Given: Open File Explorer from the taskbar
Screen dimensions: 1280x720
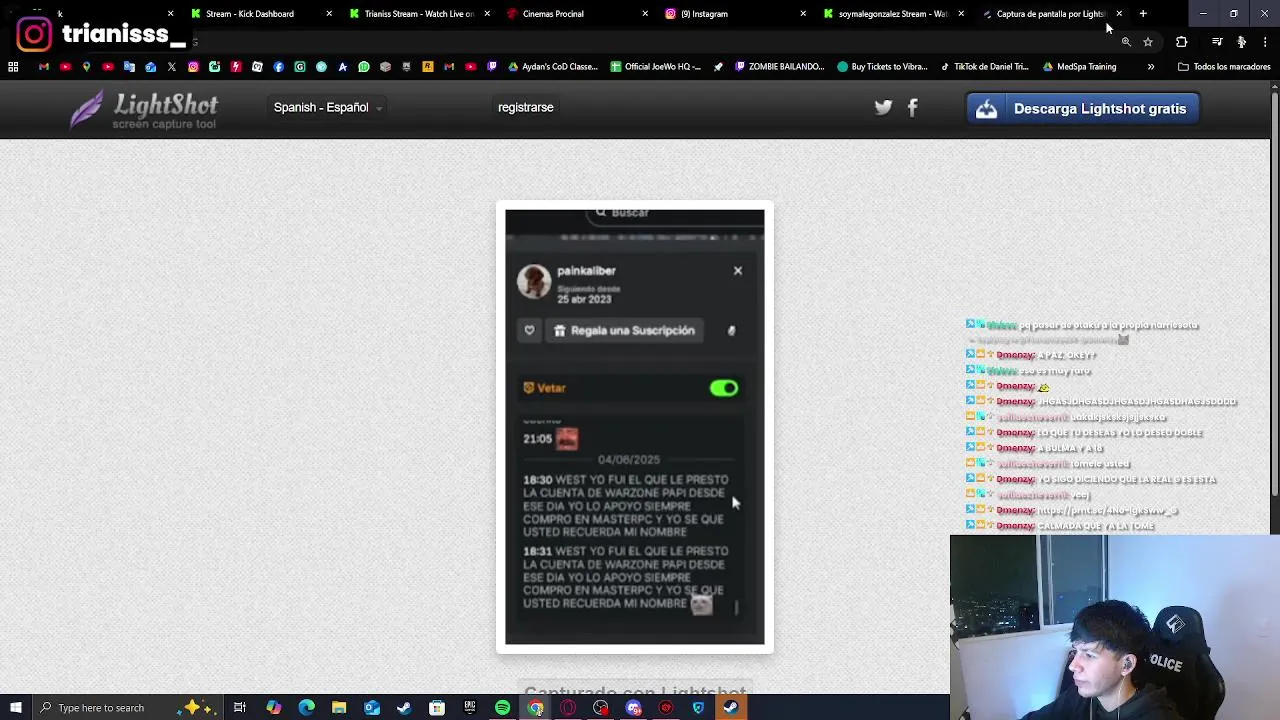Looking at the screenshot, I should [339, 708].
